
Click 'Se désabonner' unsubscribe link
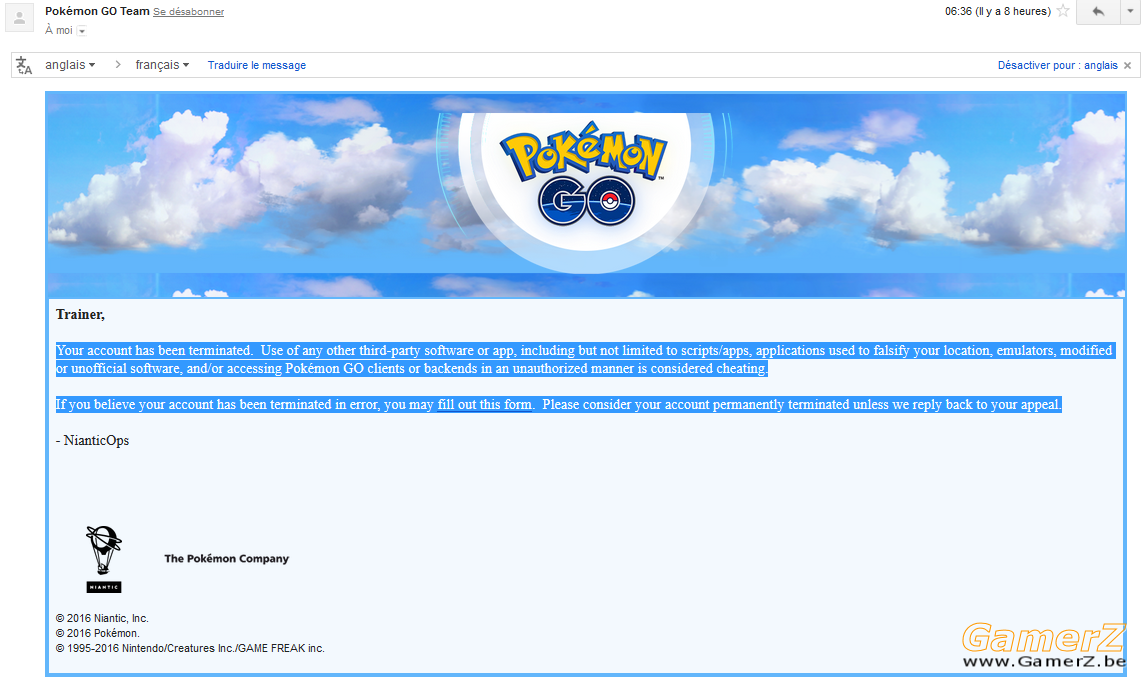(x=189, y=12)
